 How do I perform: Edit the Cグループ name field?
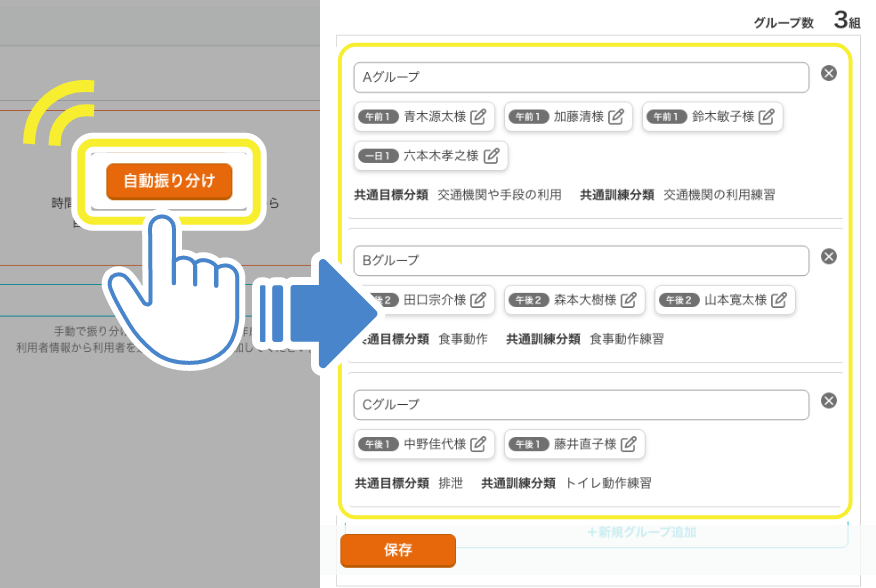[581, 405]
